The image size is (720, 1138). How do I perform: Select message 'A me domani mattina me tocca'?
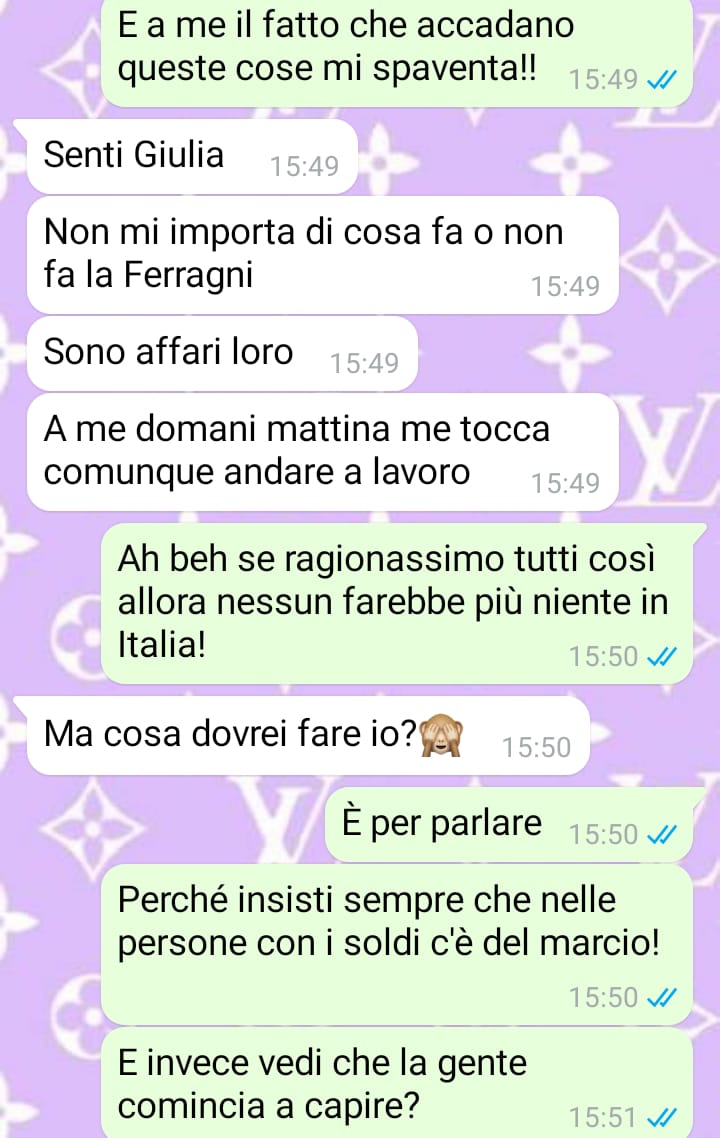click(x=322, y=451)
